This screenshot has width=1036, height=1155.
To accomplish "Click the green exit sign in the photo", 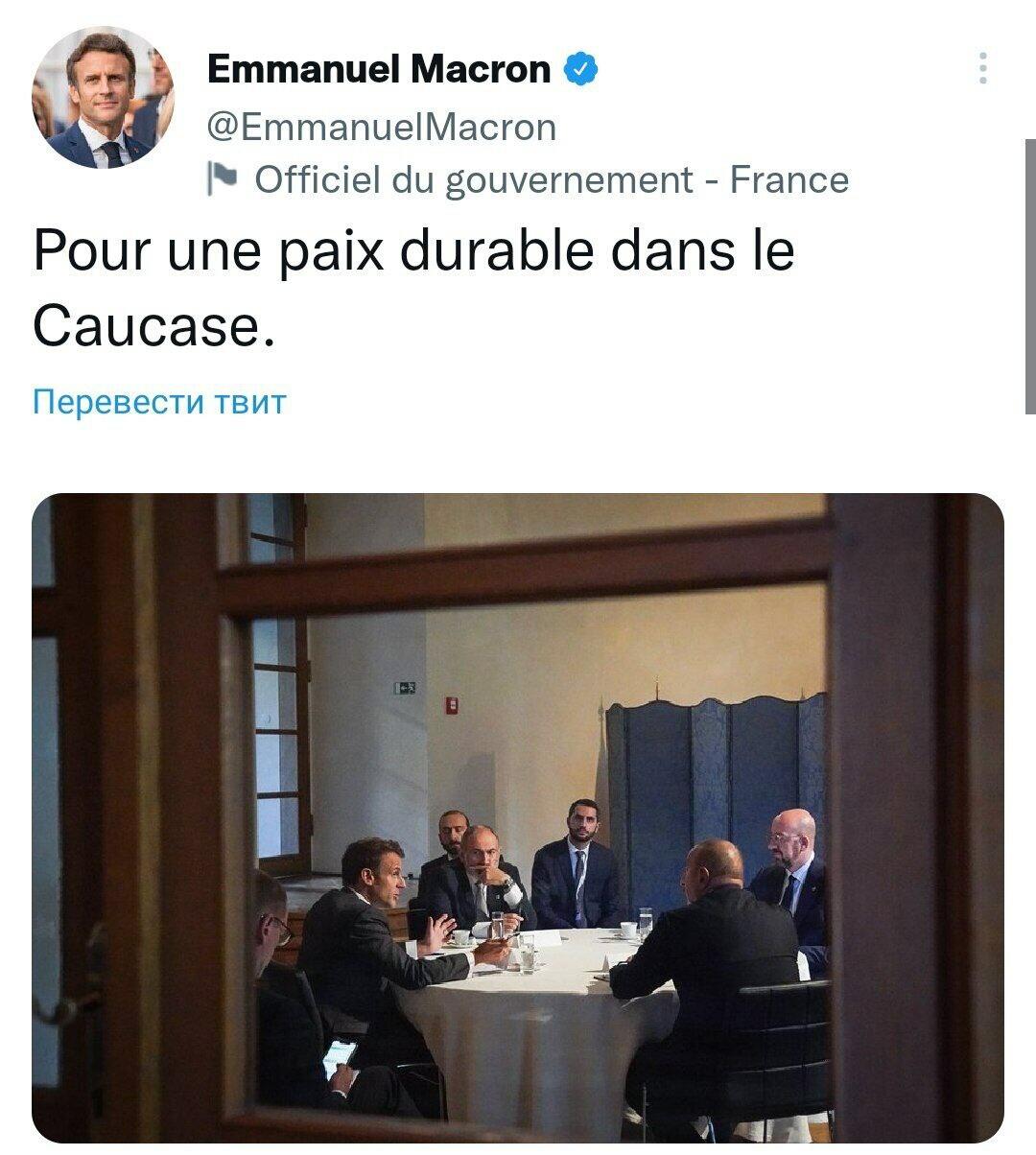I will click(404, 687).
